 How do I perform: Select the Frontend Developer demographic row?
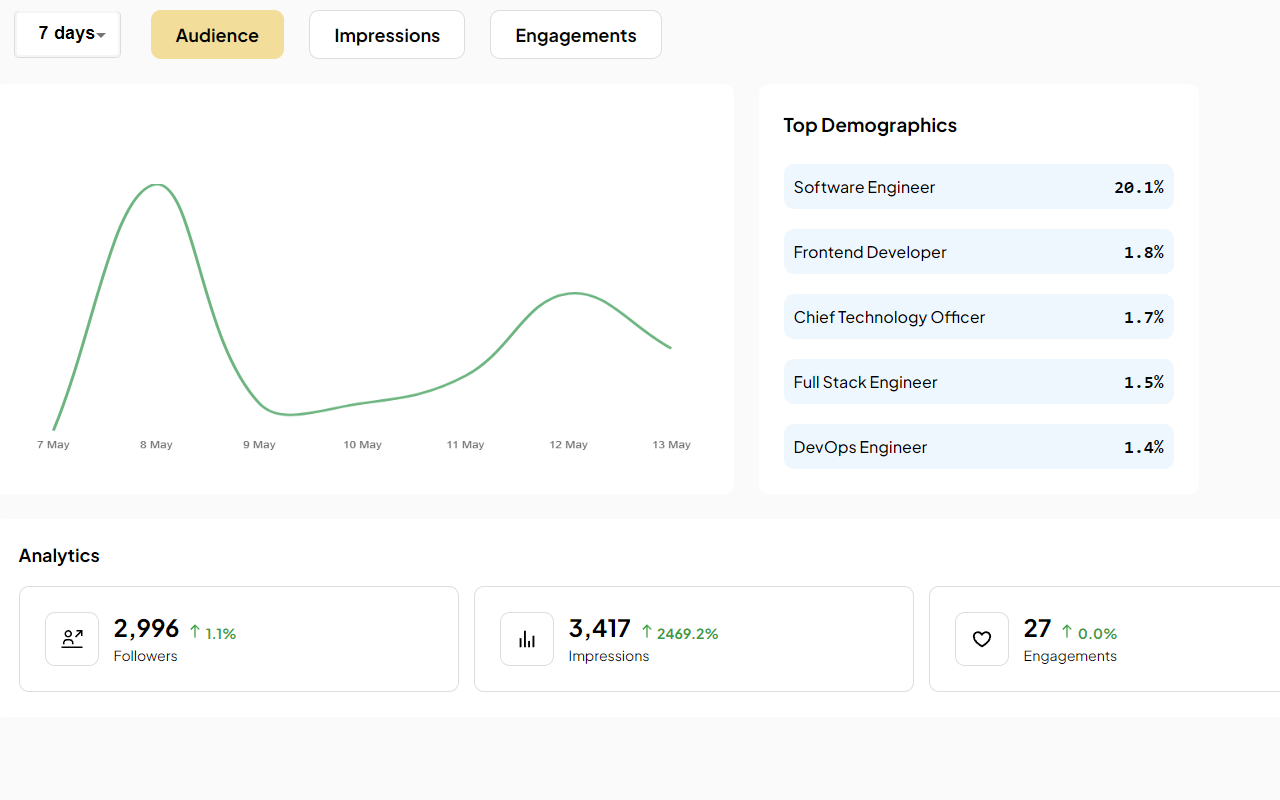tap(978, 252)
